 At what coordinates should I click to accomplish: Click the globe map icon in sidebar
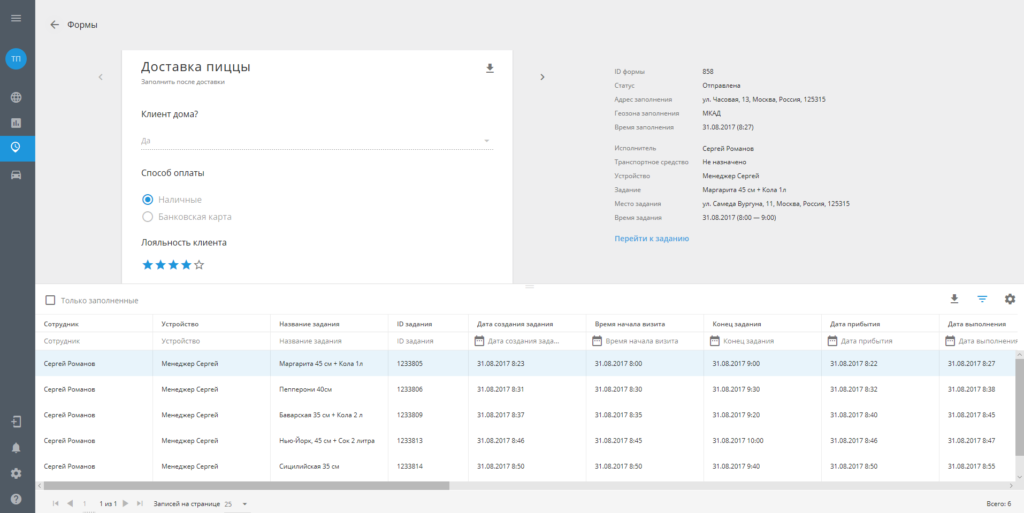click(x=16, y=98)
